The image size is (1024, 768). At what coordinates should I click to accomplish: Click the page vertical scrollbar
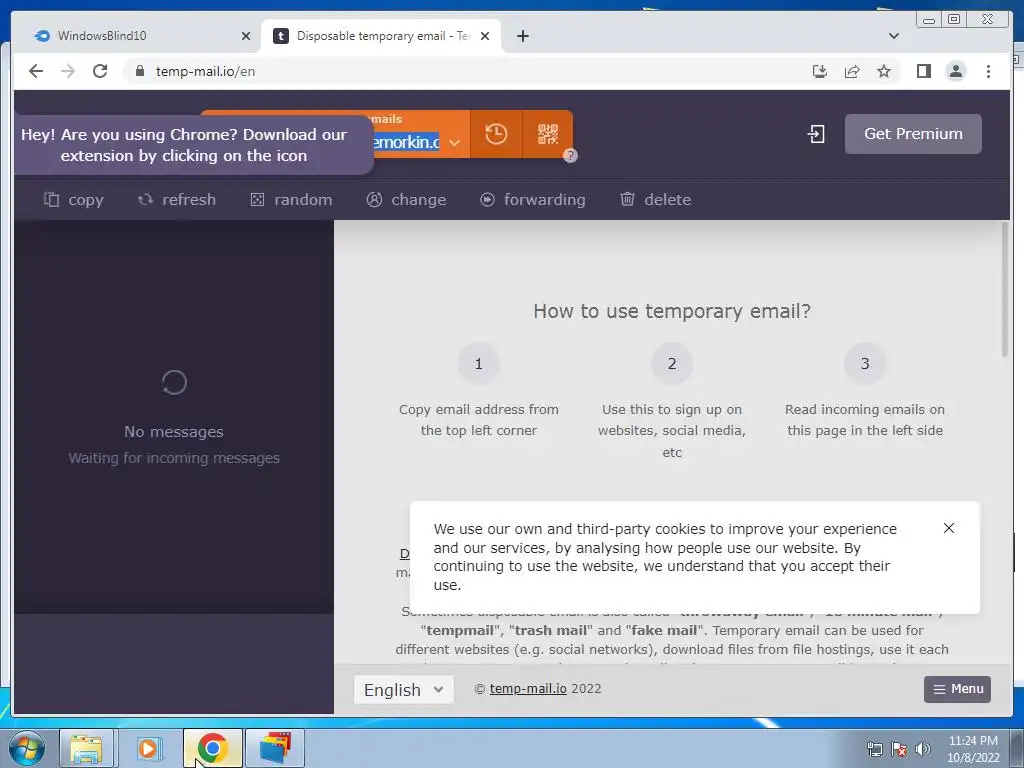[x=1004, y=290]
